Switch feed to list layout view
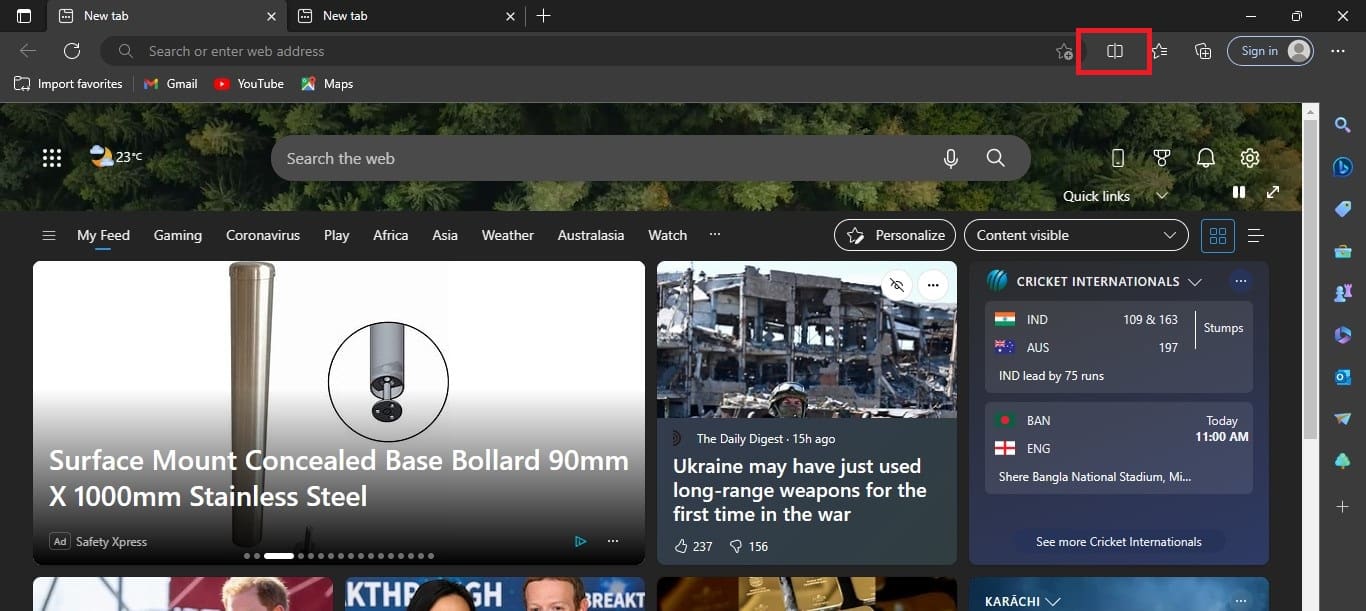 pos(1256,235)
